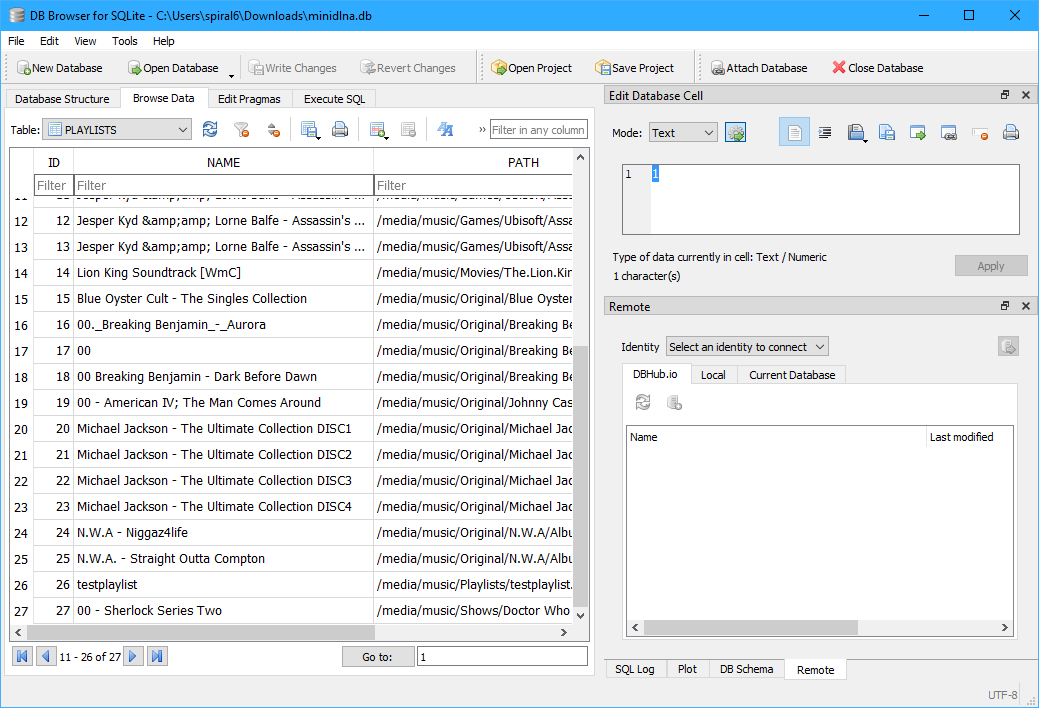Toggle word wrap page icon in cell editor

[x=794, y=133]
